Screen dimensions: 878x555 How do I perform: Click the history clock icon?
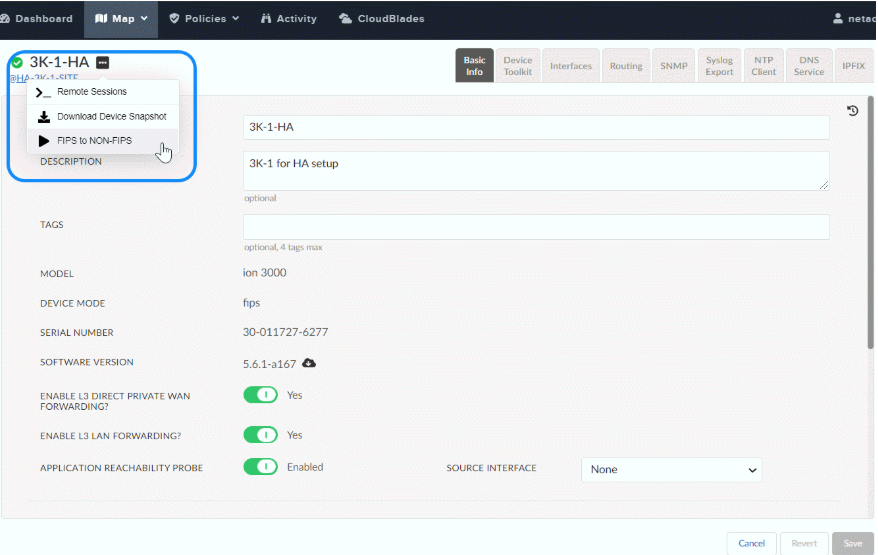pos(853,111)
